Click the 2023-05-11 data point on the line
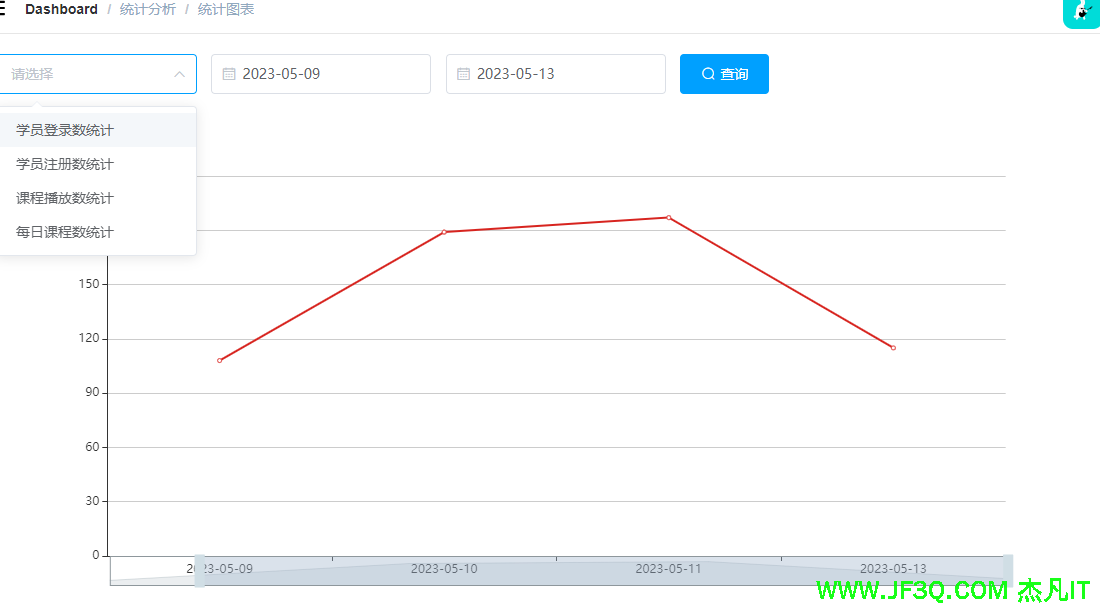The image size is (1100, 609). point(669,217)
